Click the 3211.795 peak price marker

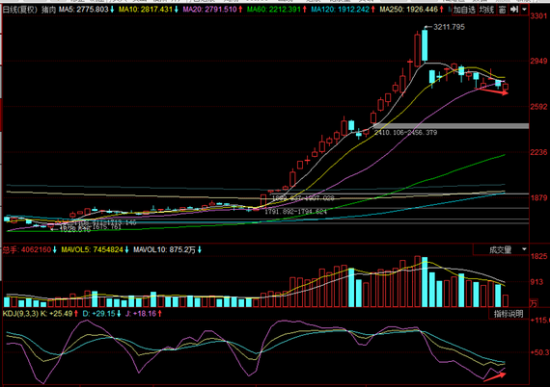449,27
